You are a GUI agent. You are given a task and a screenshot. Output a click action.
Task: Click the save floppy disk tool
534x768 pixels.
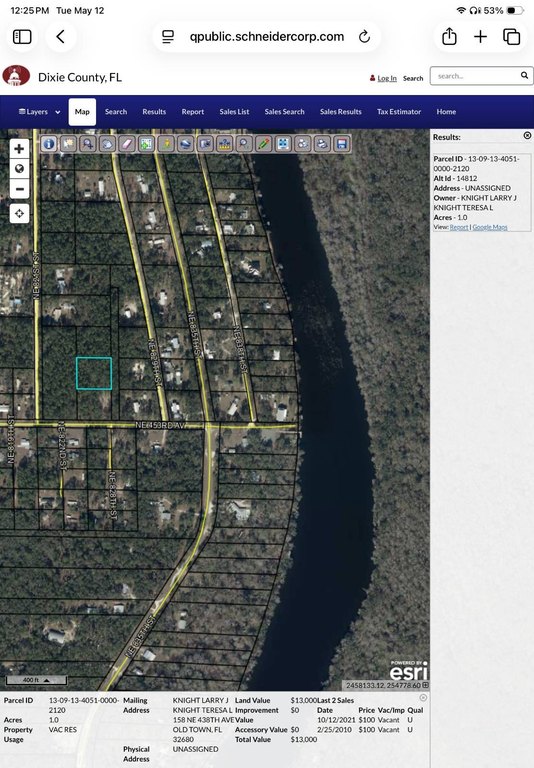pyautogui.click(x=342, y=144)
